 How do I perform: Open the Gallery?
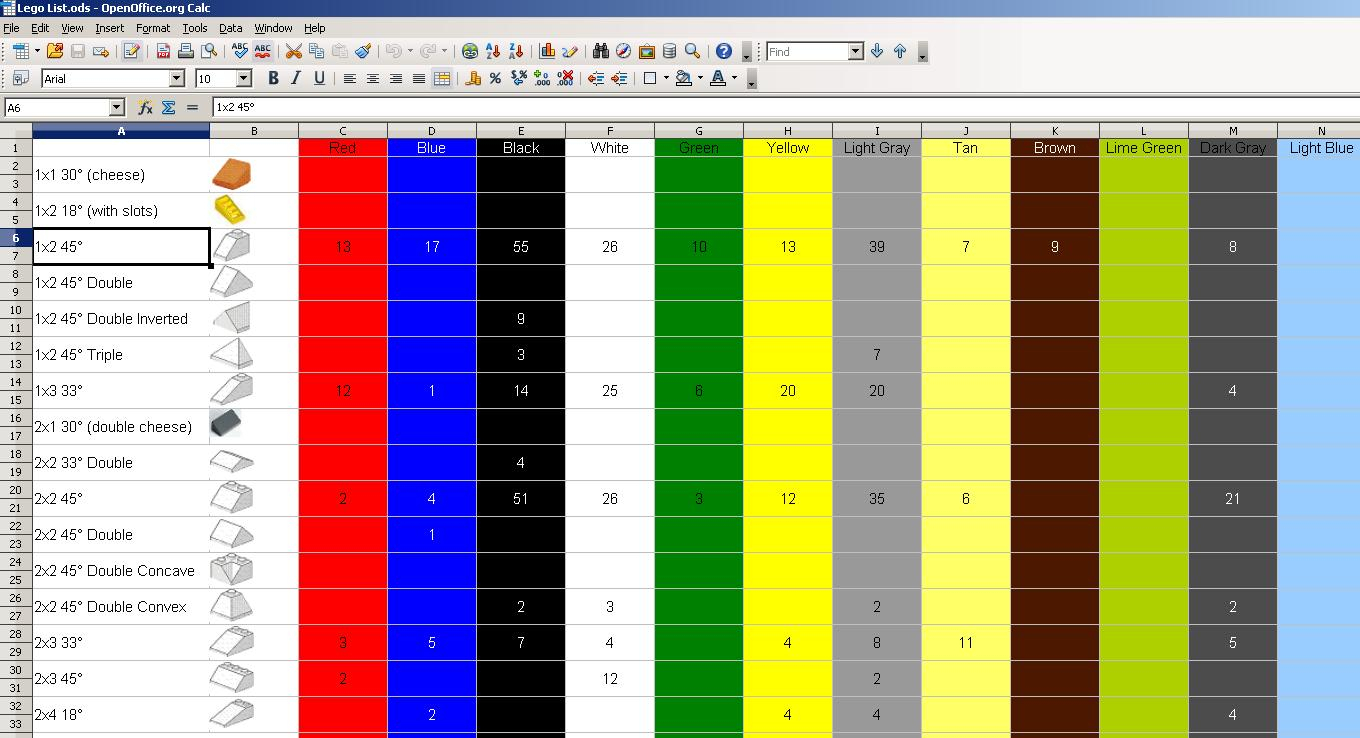coord(646,51)
